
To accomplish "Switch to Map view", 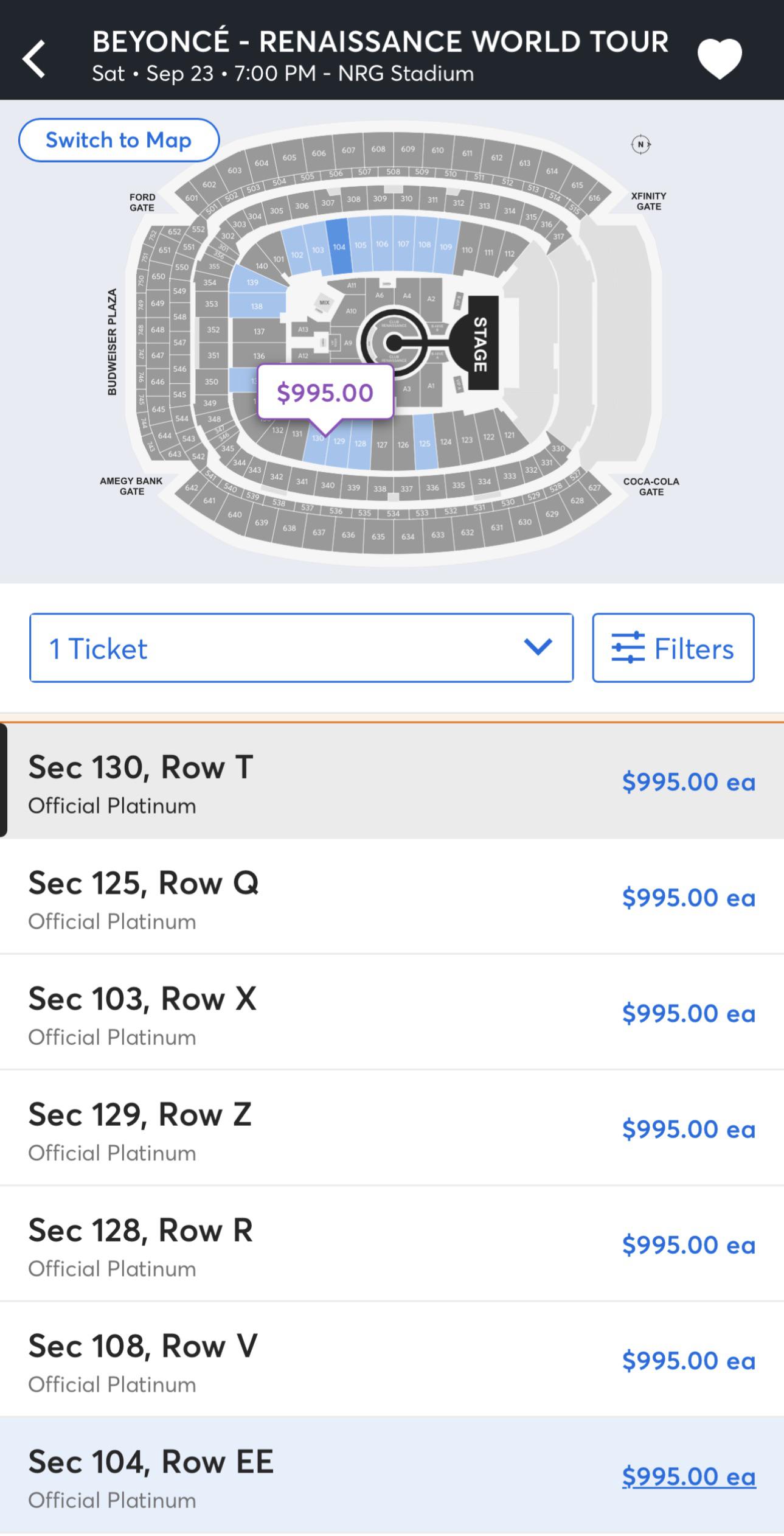I will click(119, 139).
